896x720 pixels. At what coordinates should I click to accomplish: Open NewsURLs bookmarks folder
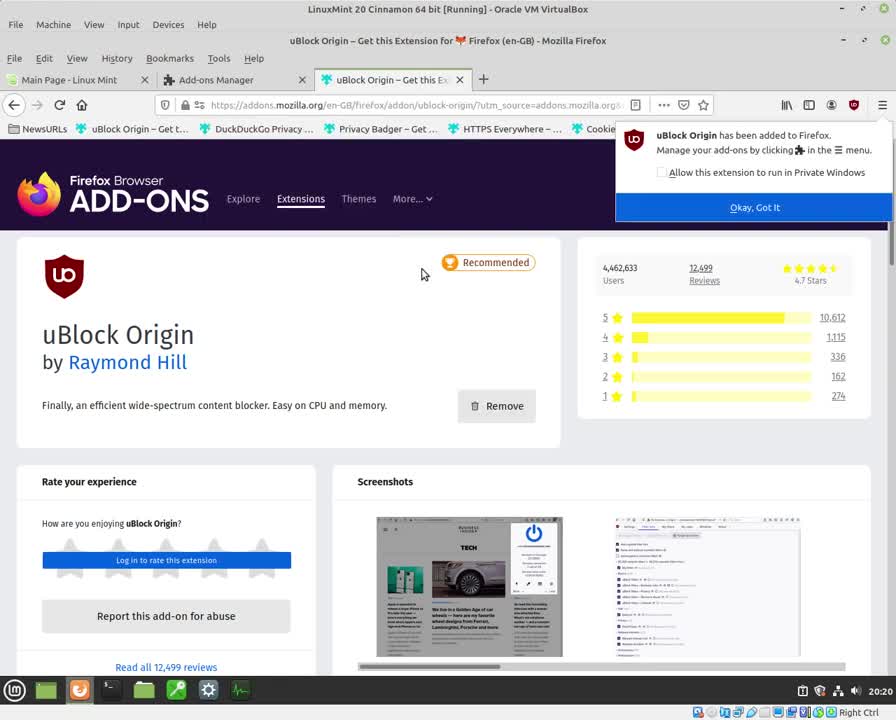point(38,129)
